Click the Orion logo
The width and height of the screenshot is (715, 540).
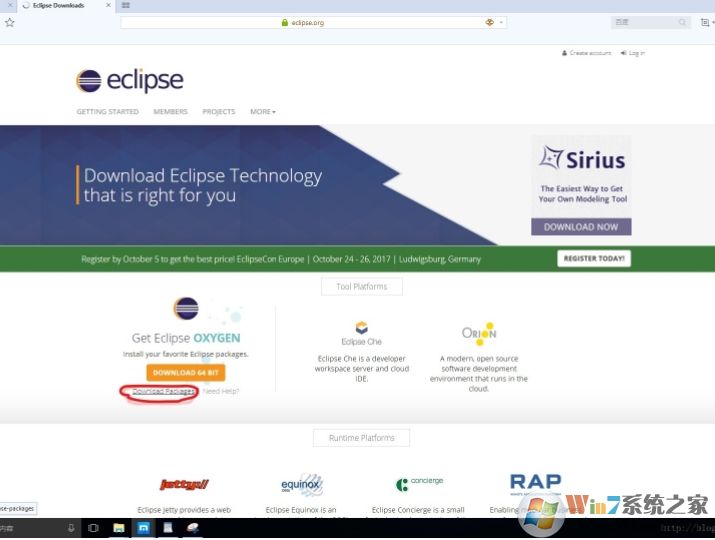click(x=479, y=334)
